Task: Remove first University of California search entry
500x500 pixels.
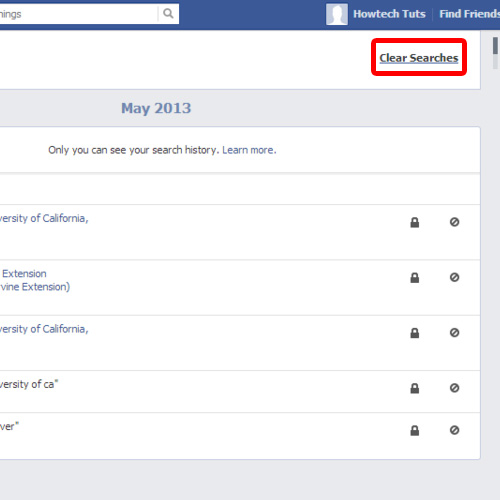Action: (454, 222)
